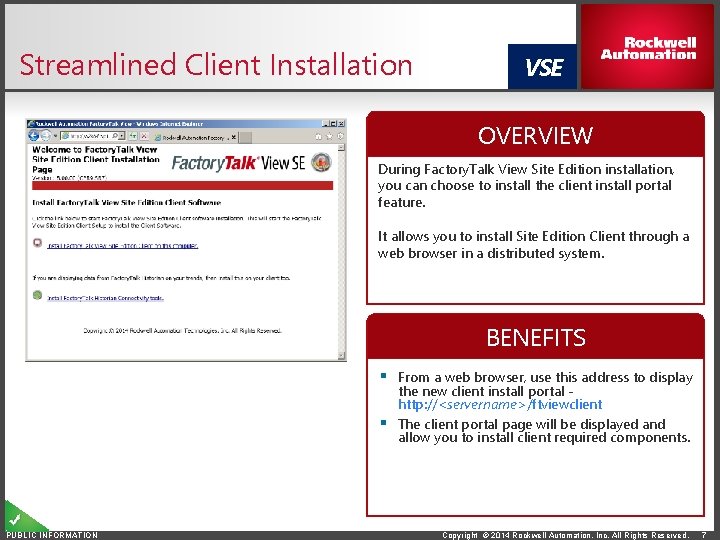Screen dimensions: 720x540
Task: Open the browser Tools gear icon
Action: point(340,136)
